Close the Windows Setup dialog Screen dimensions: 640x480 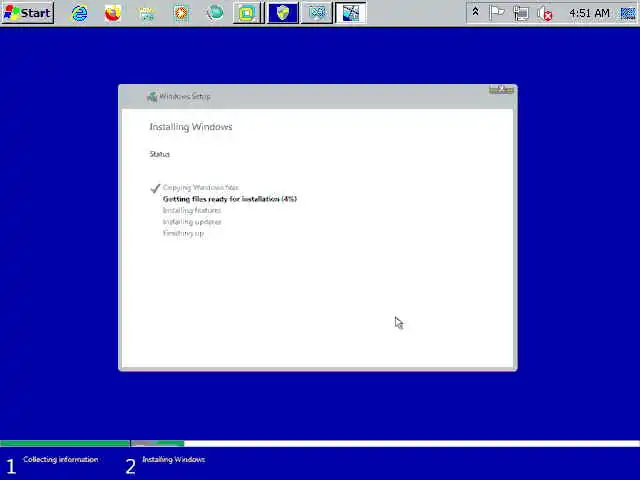pyautogui.click(x=501, y=89)
